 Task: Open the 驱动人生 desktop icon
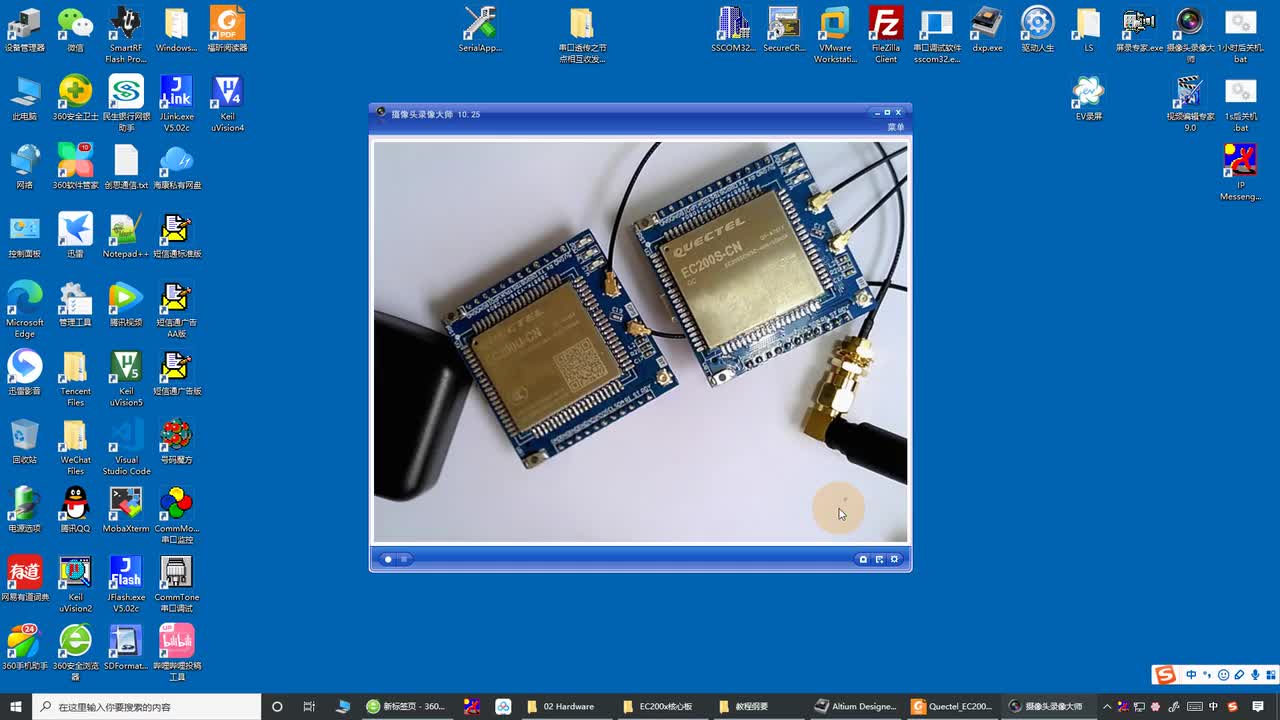[x=1038, y=29]
